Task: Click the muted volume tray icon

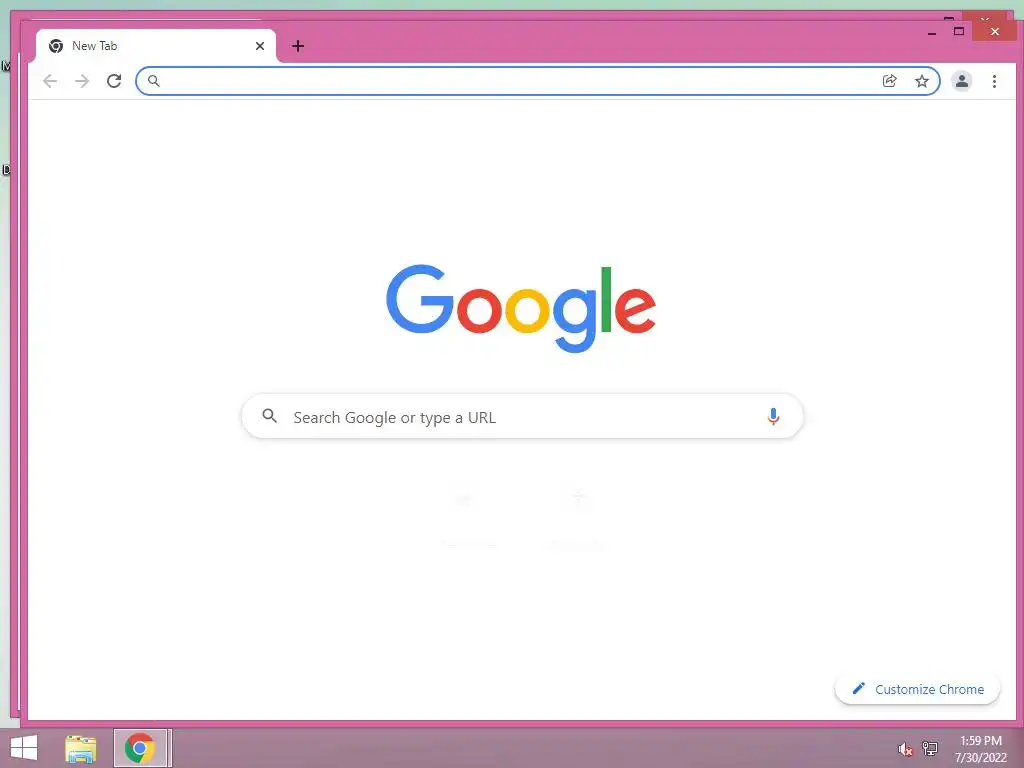Action: (905, 749)
